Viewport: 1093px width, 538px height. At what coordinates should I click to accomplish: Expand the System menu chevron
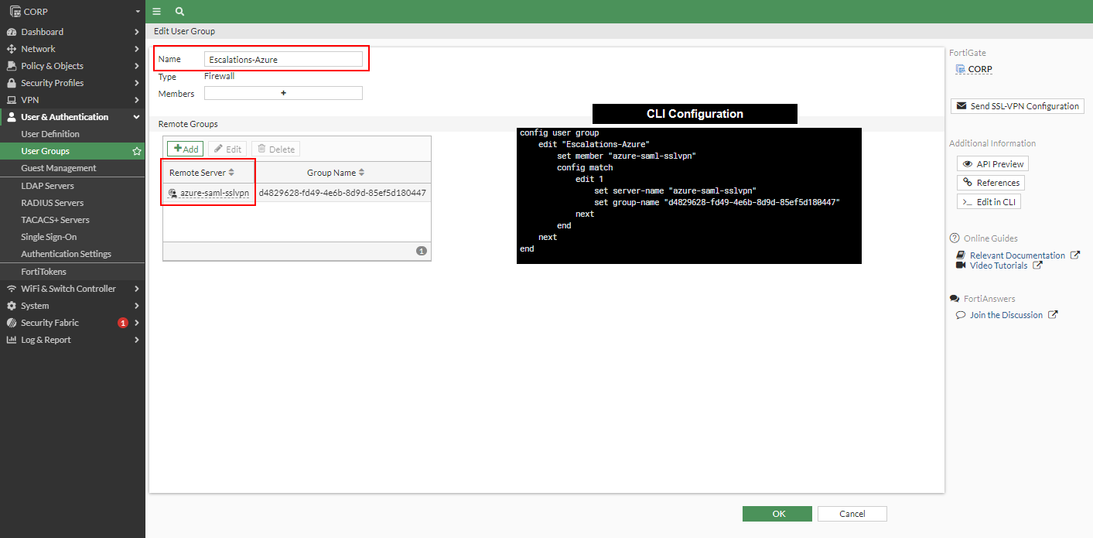pos(137,306)
